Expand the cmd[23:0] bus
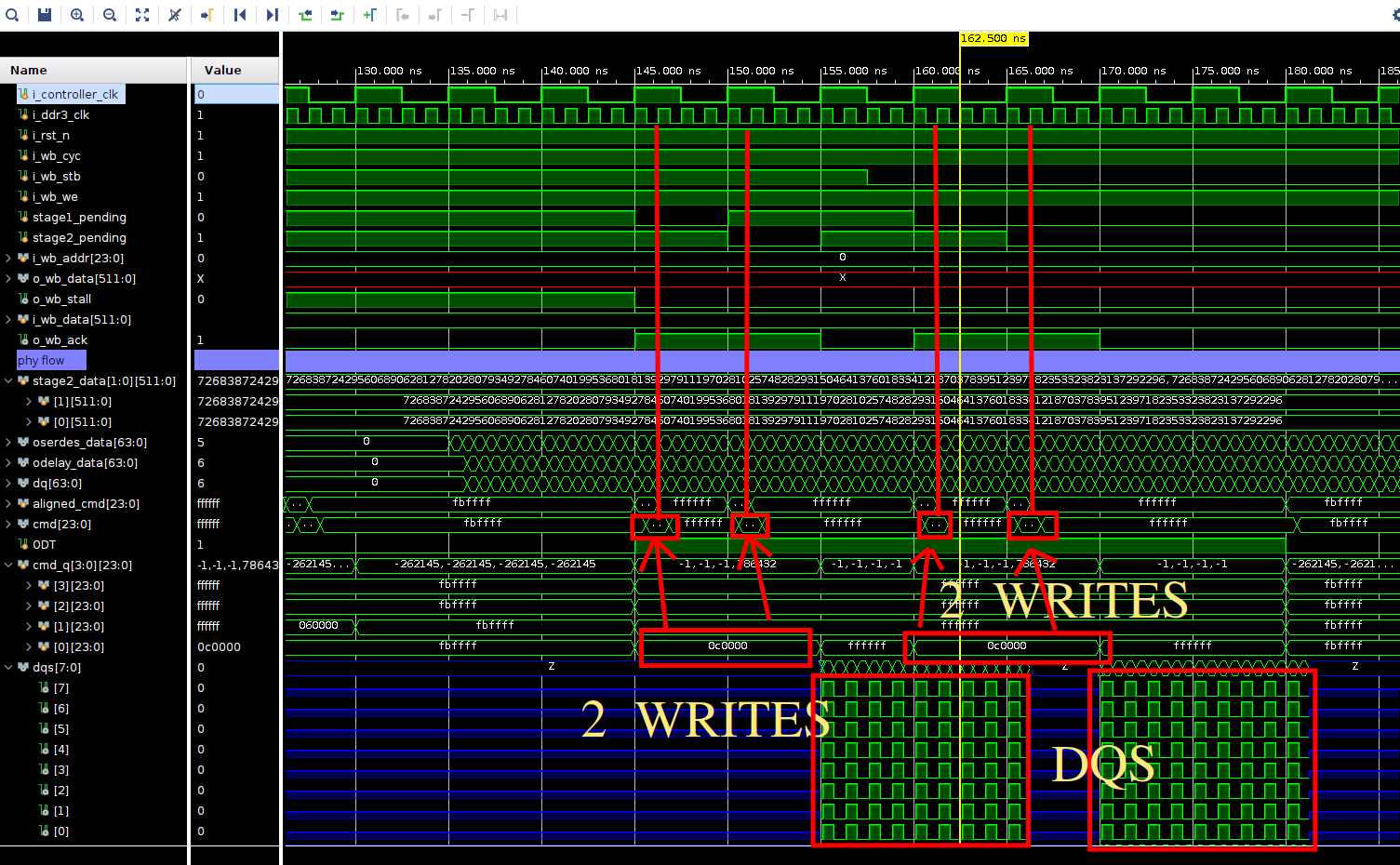Screen dimensions: 1400x865 click(x=8, y=525)
